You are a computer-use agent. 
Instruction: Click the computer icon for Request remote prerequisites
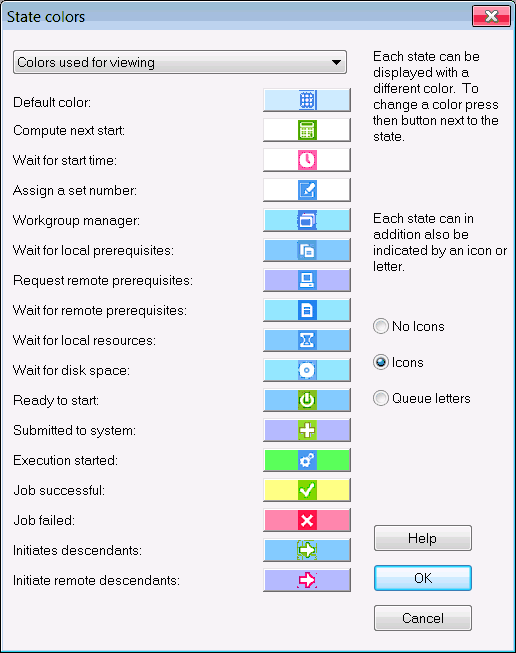307,280
